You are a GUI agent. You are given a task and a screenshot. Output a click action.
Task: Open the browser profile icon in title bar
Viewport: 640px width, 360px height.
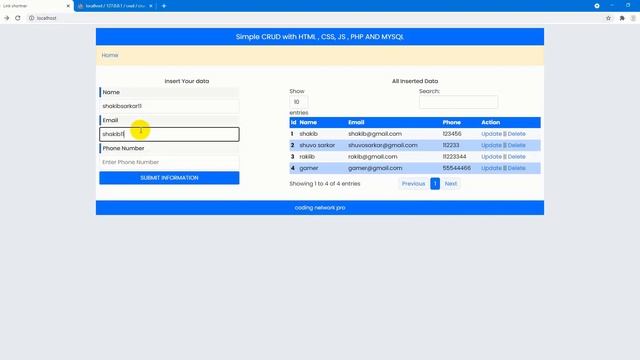point(597,6)
